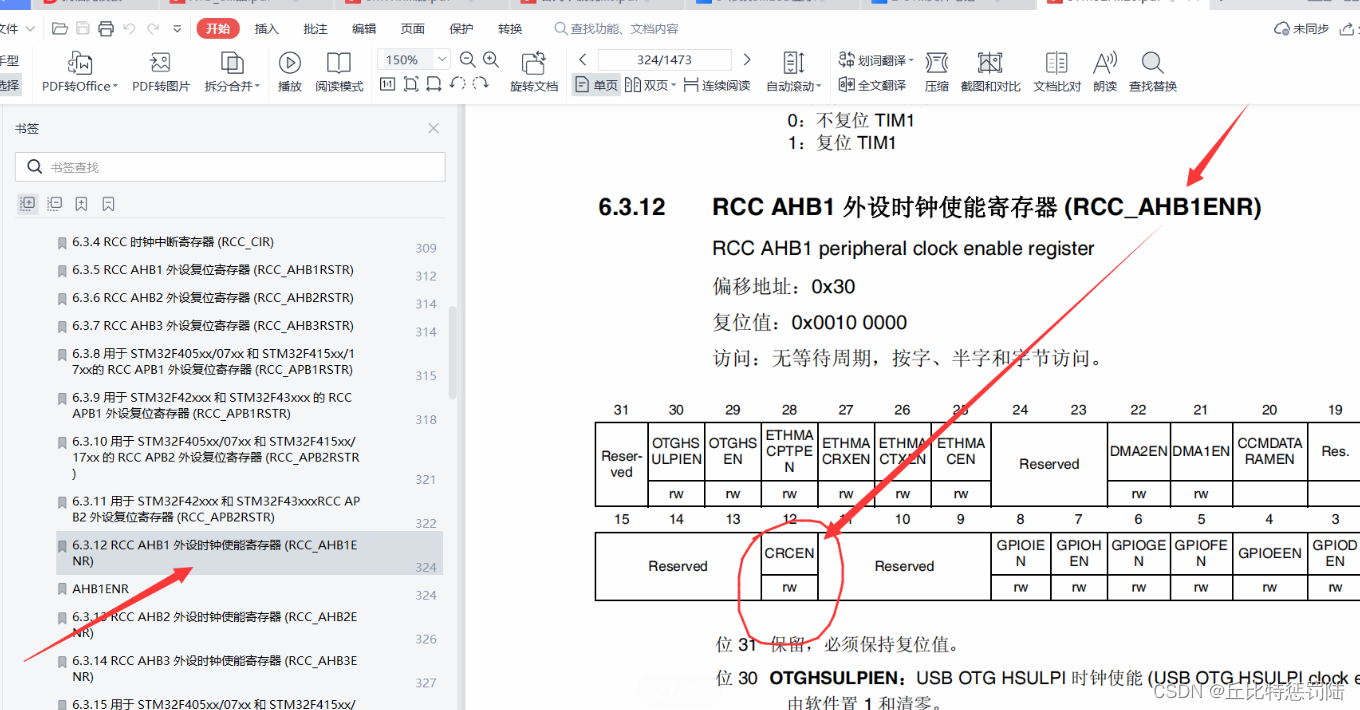Rotate page clockwise icon
The image size is (1360, 710).
[481, 85]
